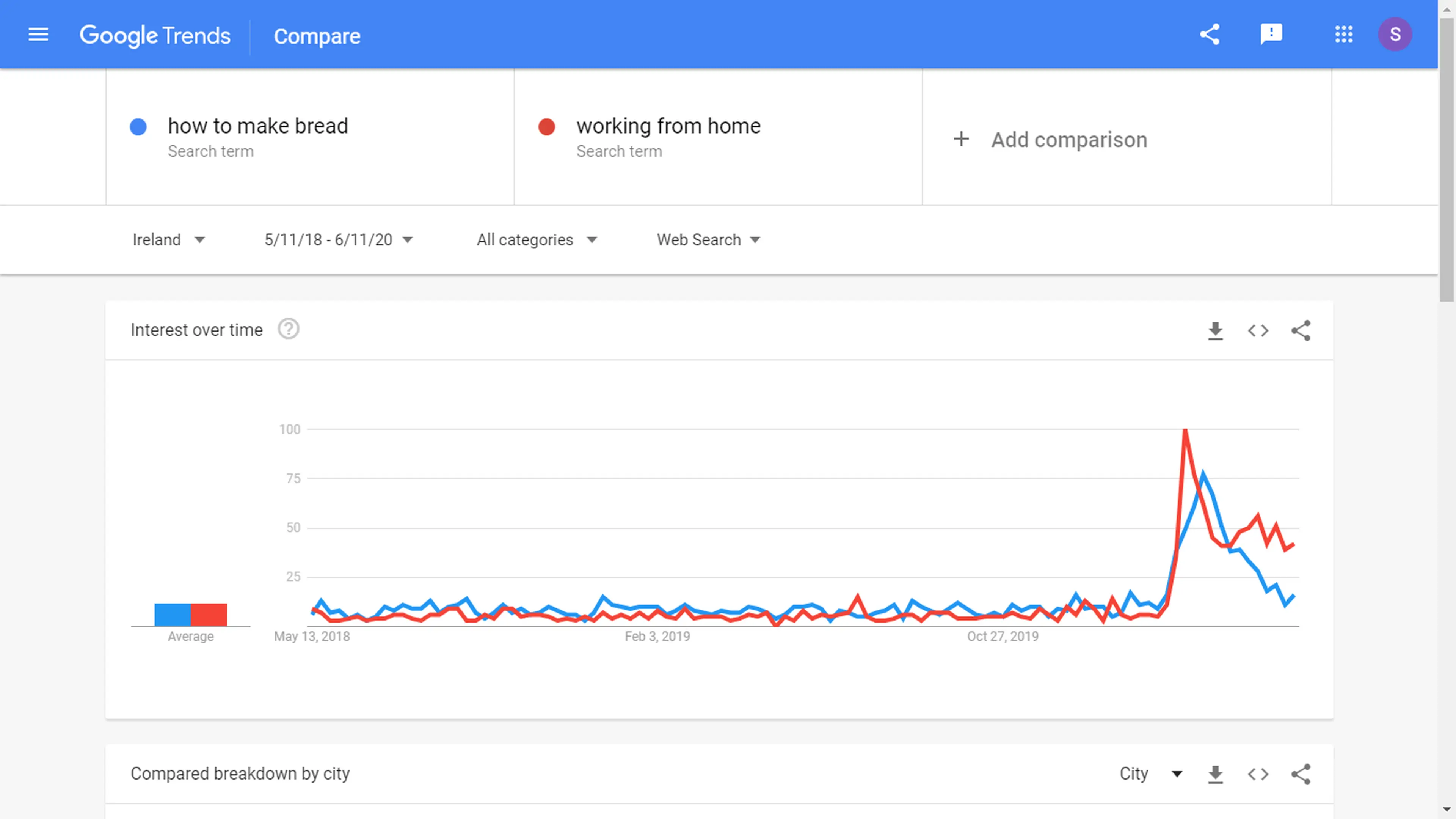The image size is (1456, 819).
Task: Click the red 'working from home' color dot
Action: [x=546, y=127]
